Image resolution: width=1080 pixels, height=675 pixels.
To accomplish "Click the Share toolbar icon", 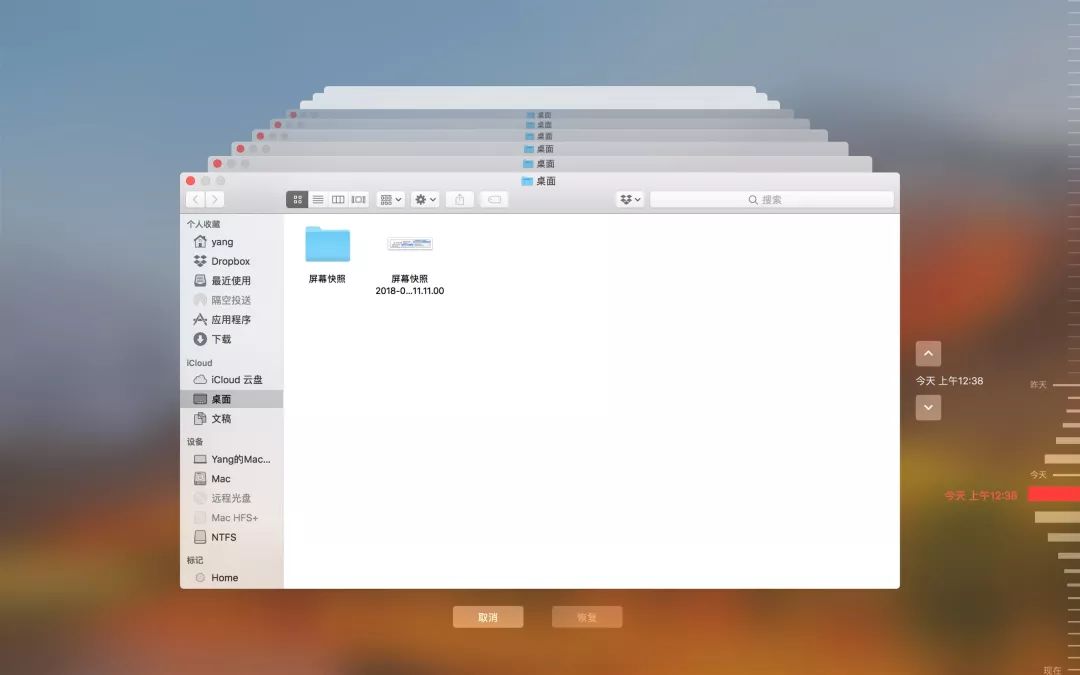I will (x=460, y=200).
